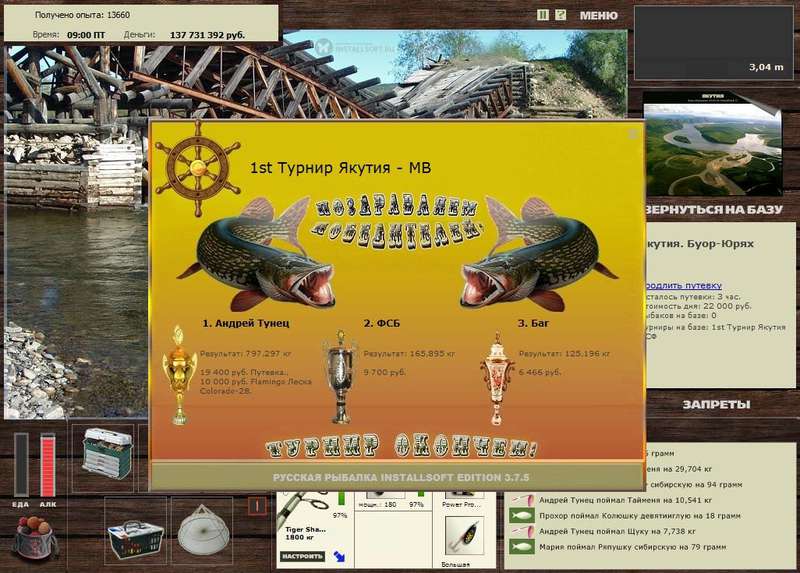Open the Yakutia map thumbnail
The width and height of the screenshot is (800, 573).
(713, 144)
